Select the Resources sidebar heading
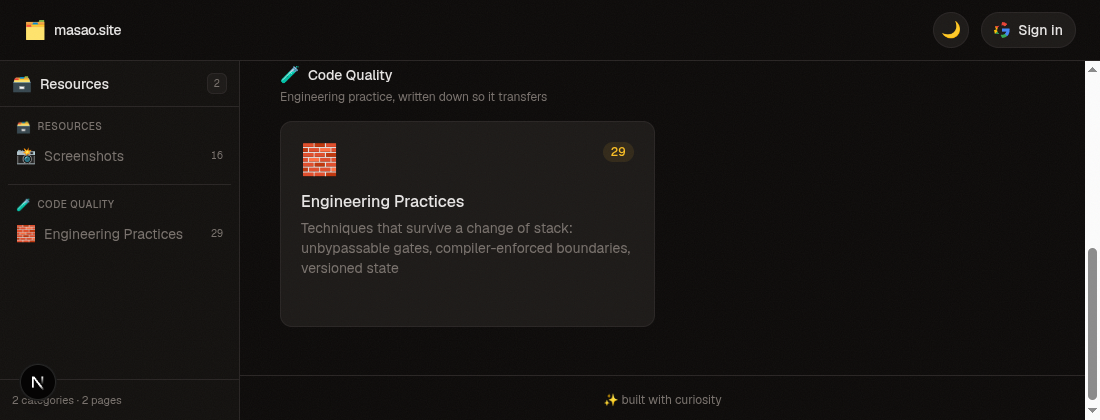 click(74, 84)
